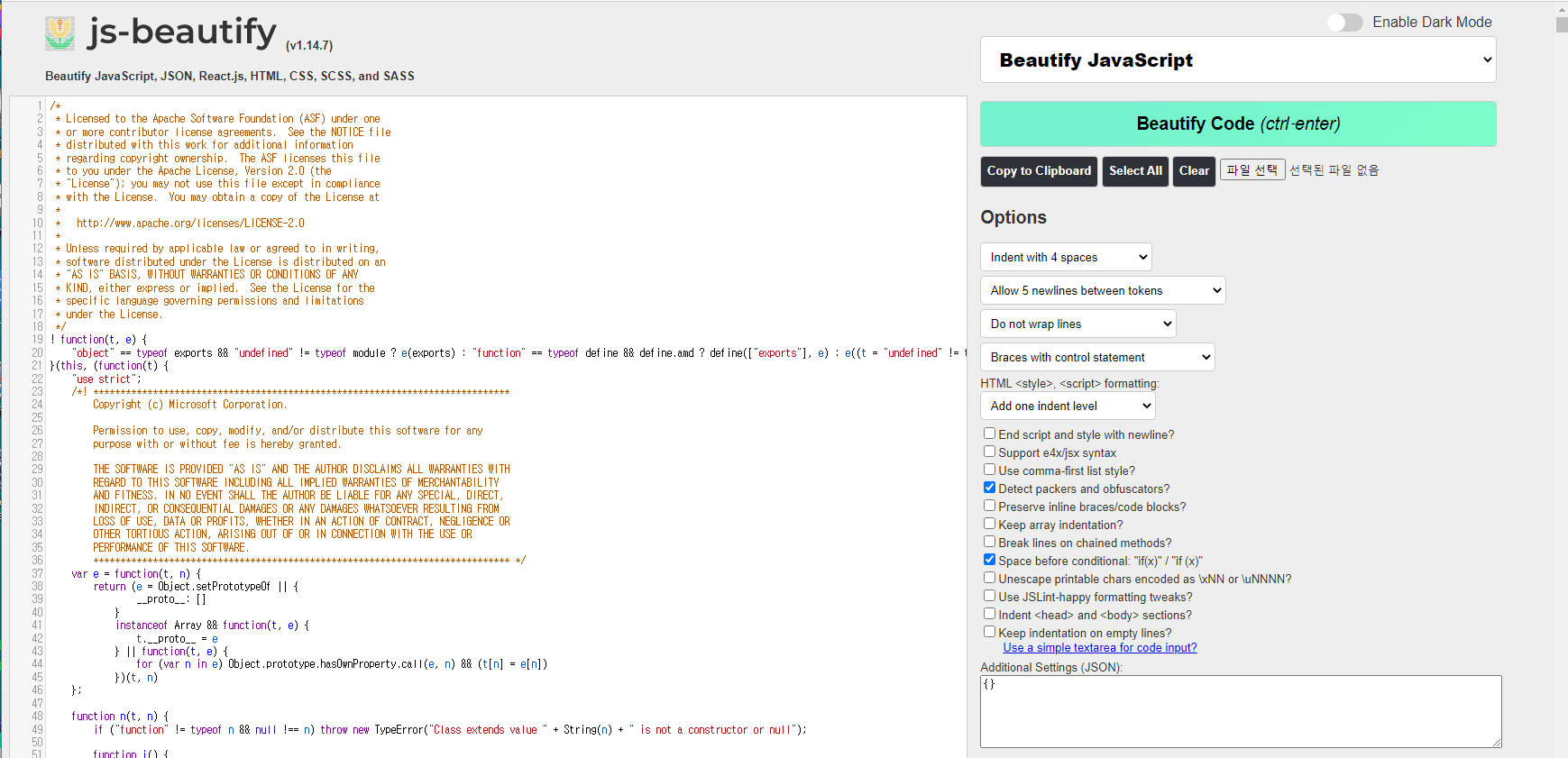Check Support e4x/jsx syntax option
This screenshot has height=758, width=1568.
pyautogui.click(x=989, y=452)
